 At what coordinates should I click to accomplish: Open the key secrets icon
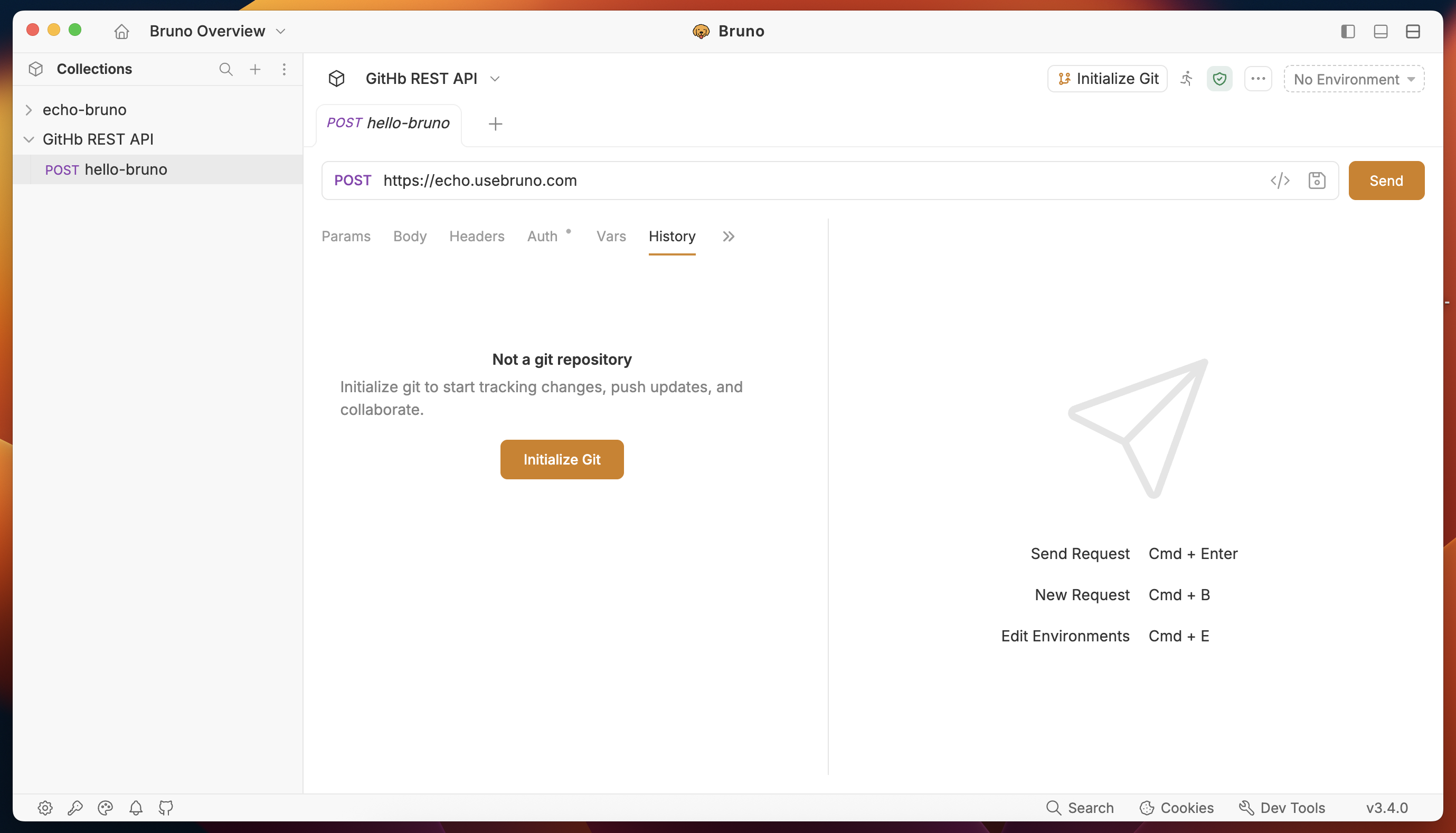75,808
